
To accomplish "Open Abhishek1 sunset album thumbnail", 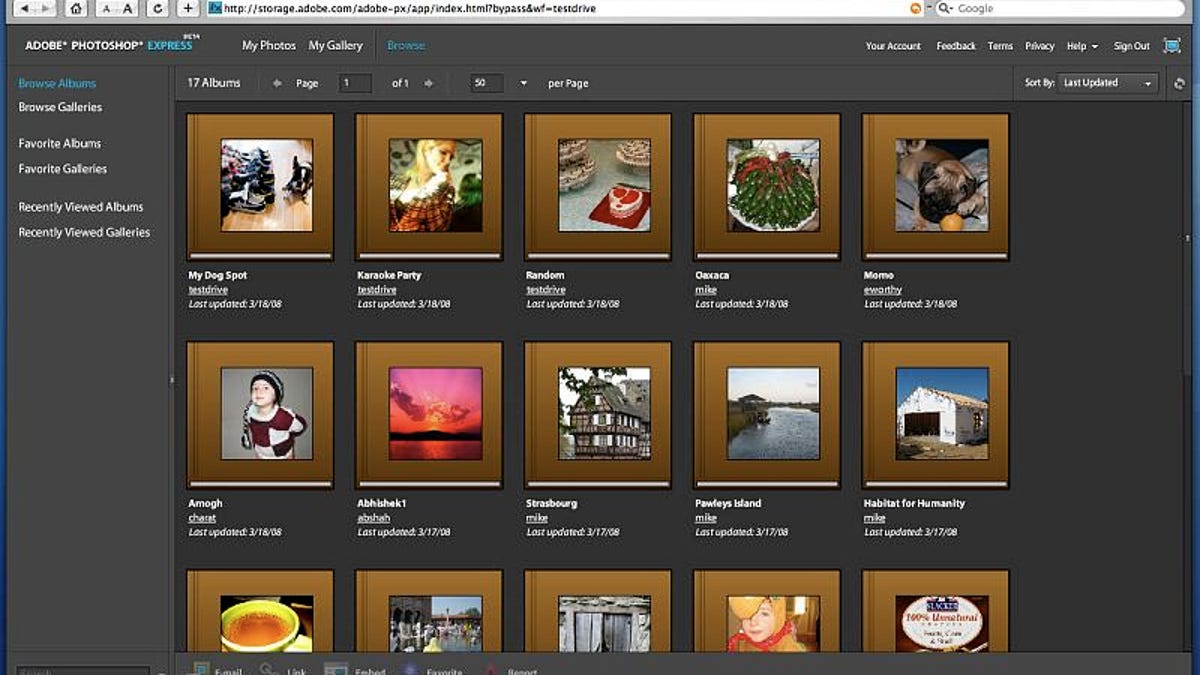I will (430, 415).
